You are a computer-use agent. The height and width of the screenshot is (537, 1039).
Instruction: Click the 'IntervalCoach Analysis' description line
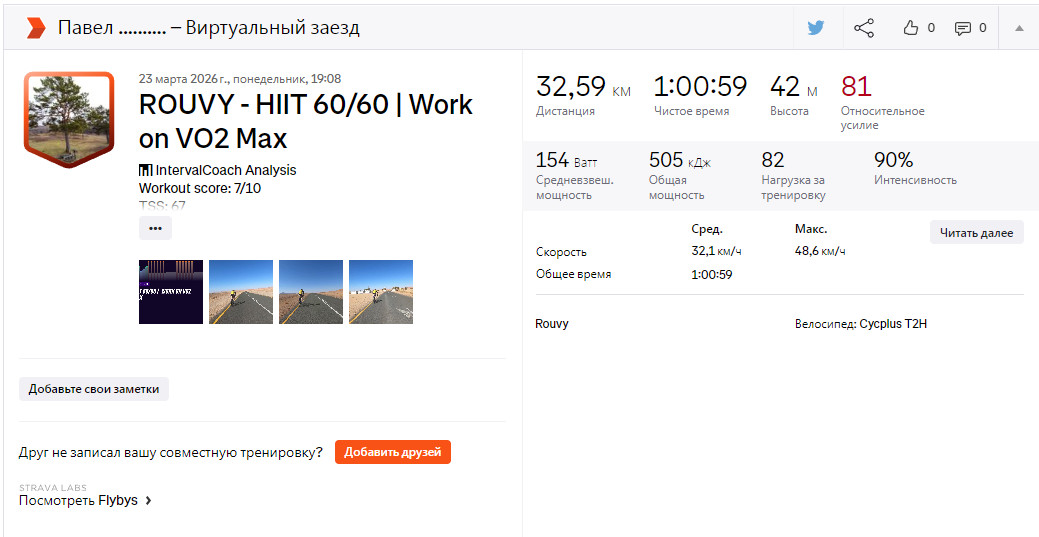pyautogui.click(x=218, y=170)
